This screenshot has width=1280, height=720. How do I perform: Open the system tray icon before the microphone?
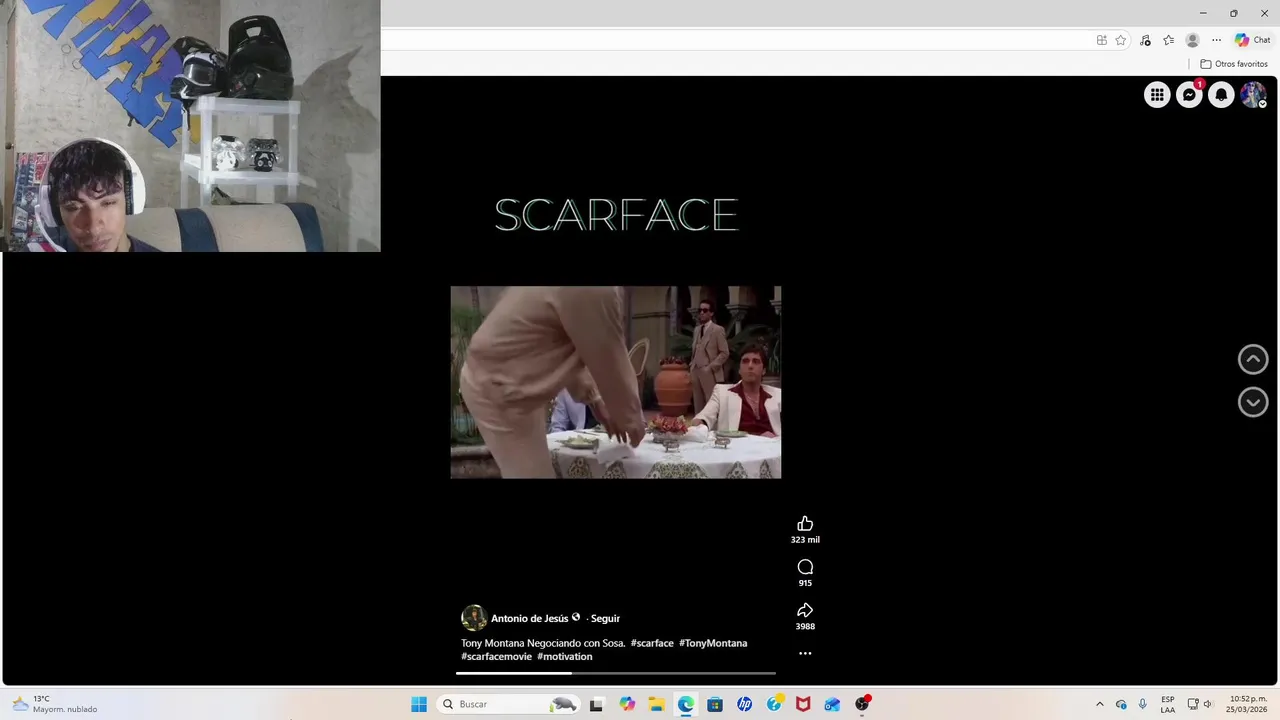[x=1121, y=704]
